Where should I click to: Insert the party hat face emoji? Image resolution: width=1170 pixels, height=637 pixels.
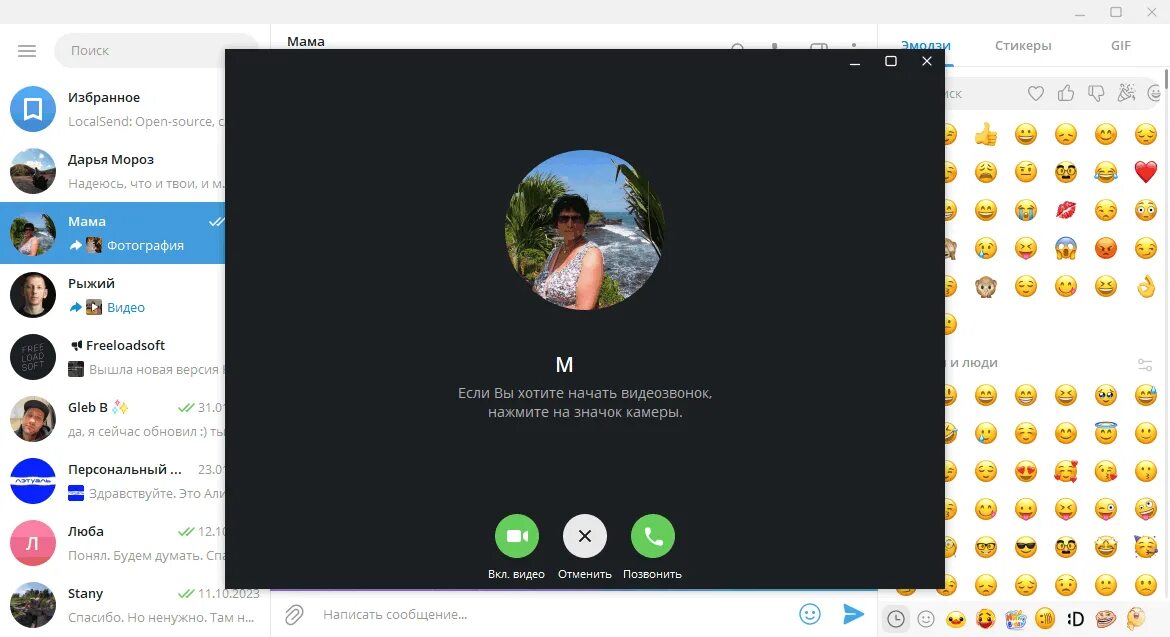click(1145, 547)
